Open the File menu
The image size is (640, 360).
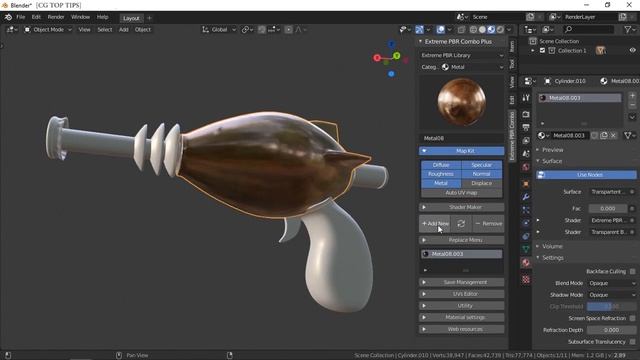coord(20,17)
